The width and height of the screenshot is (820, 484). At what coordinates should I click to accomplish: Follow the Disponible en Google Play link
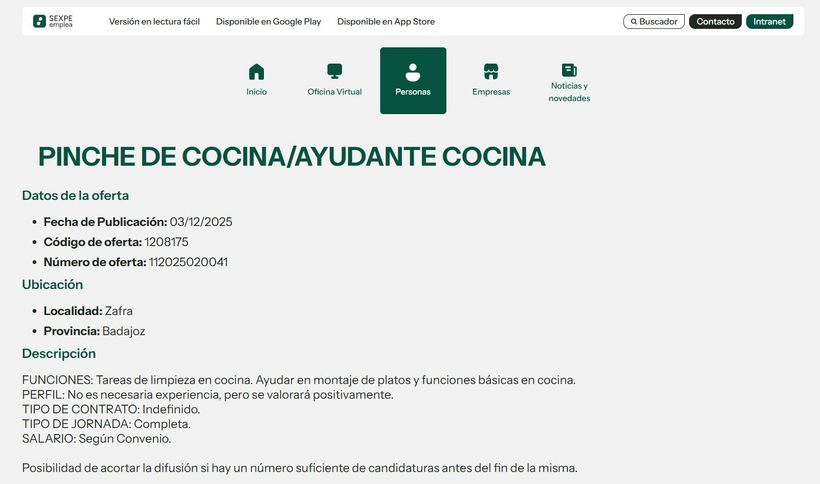[268, 21]
